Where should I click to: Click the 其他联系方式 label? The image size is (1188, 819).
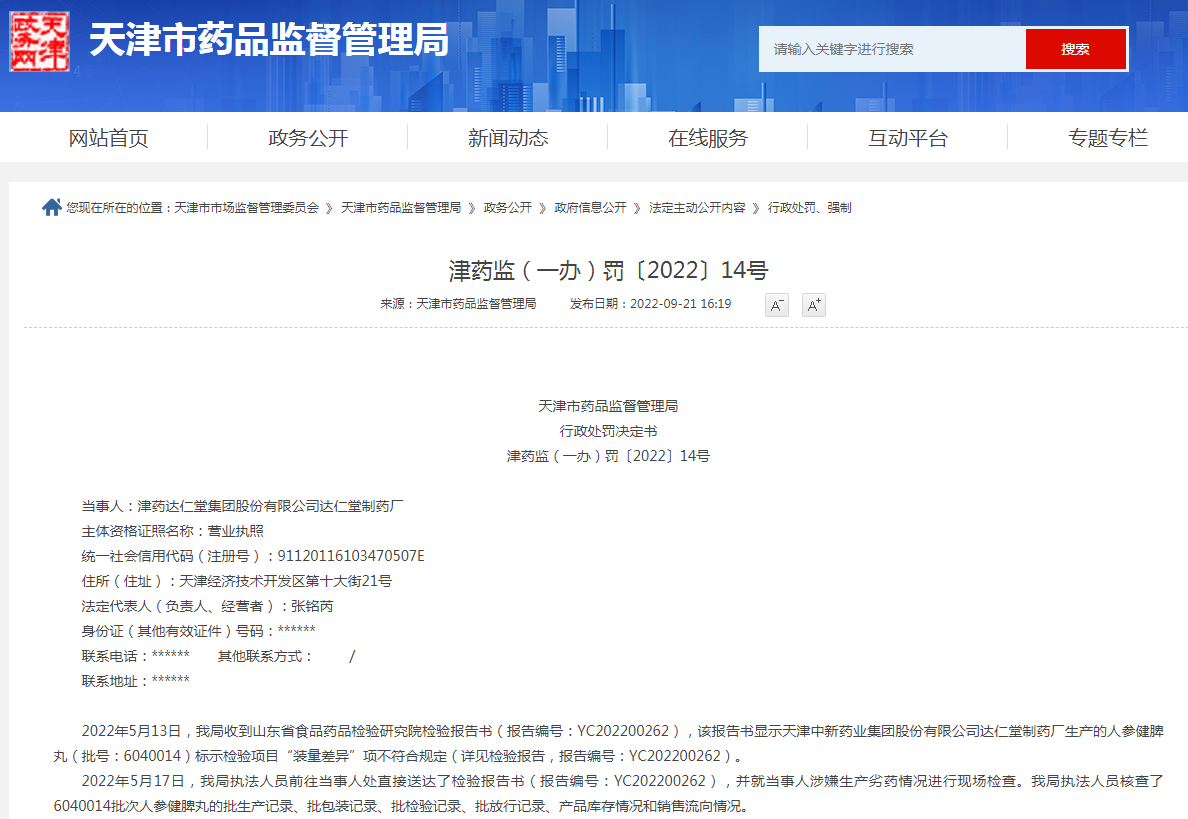pyautogui.click(x=265, y=656)
